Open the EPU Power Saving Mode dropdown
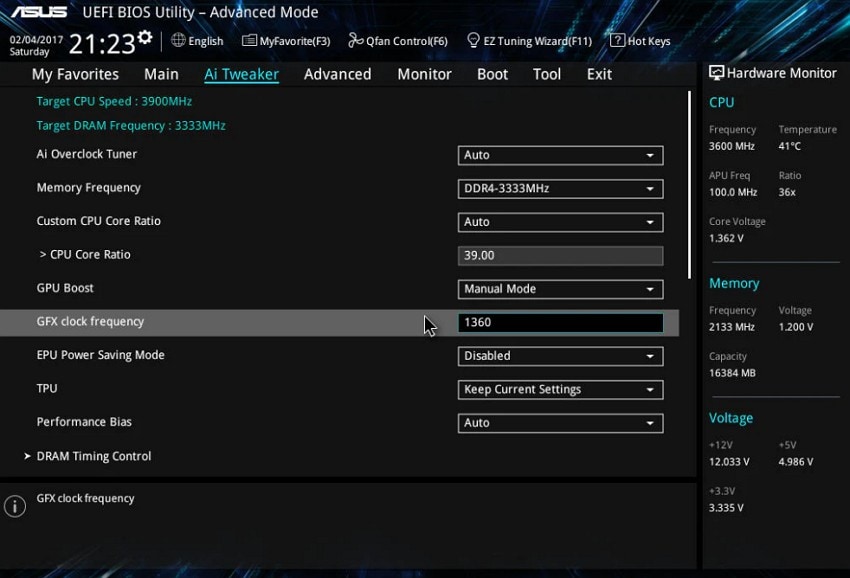The height and width of the screenshot is (578, 850). click(x=559, y=356)
